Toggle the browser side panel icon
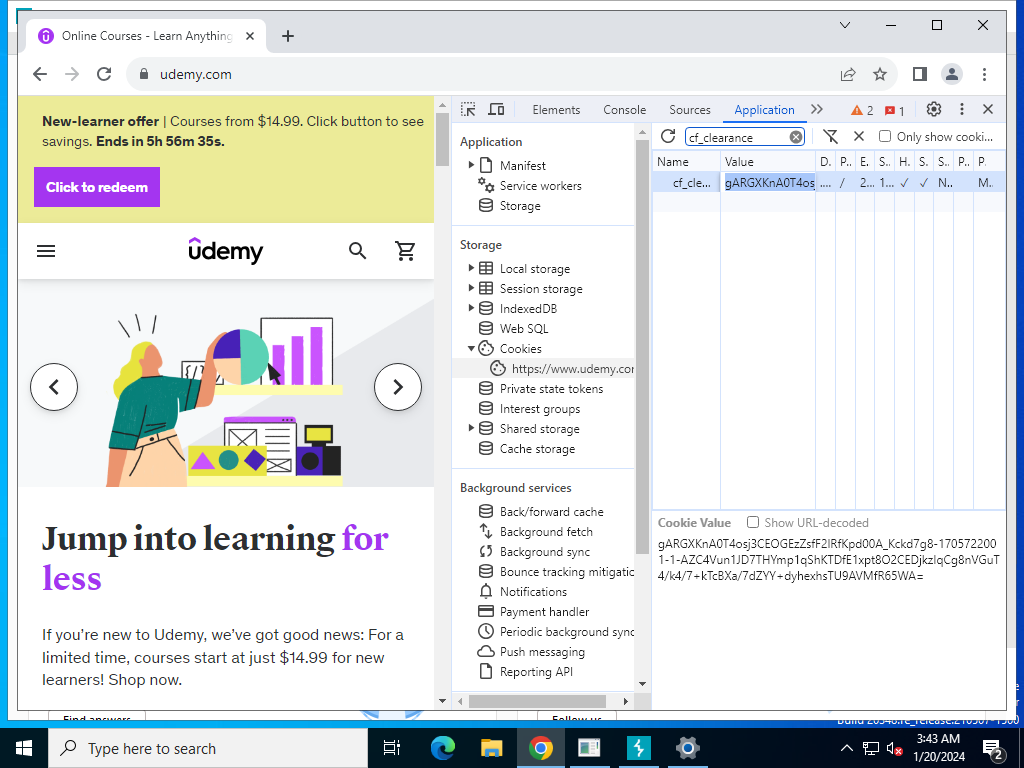This screenshot has height=768, width=1024. click(x=920, y=74)
